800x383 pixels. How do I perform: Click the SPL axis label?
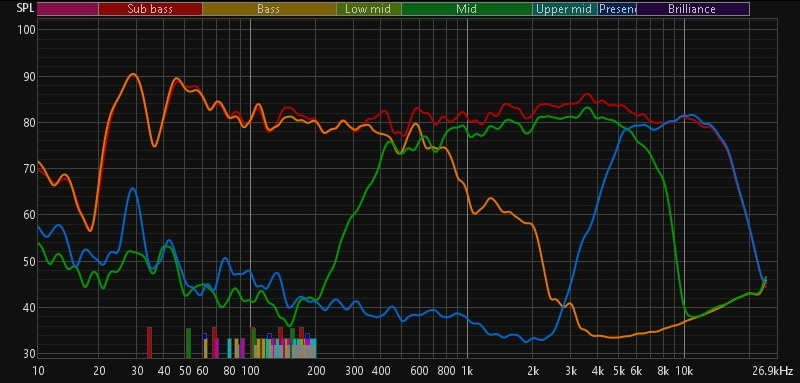[x=25, y=8]
